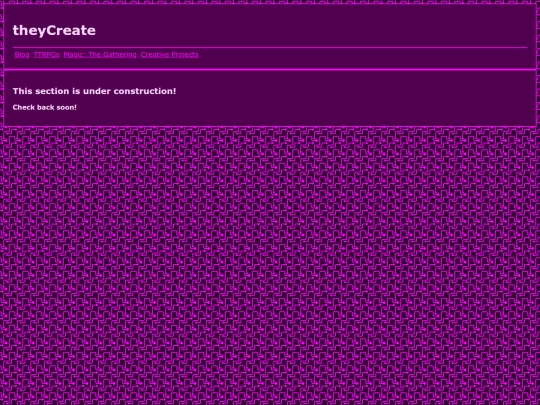Open the Blog navigation link

point(22,55)
